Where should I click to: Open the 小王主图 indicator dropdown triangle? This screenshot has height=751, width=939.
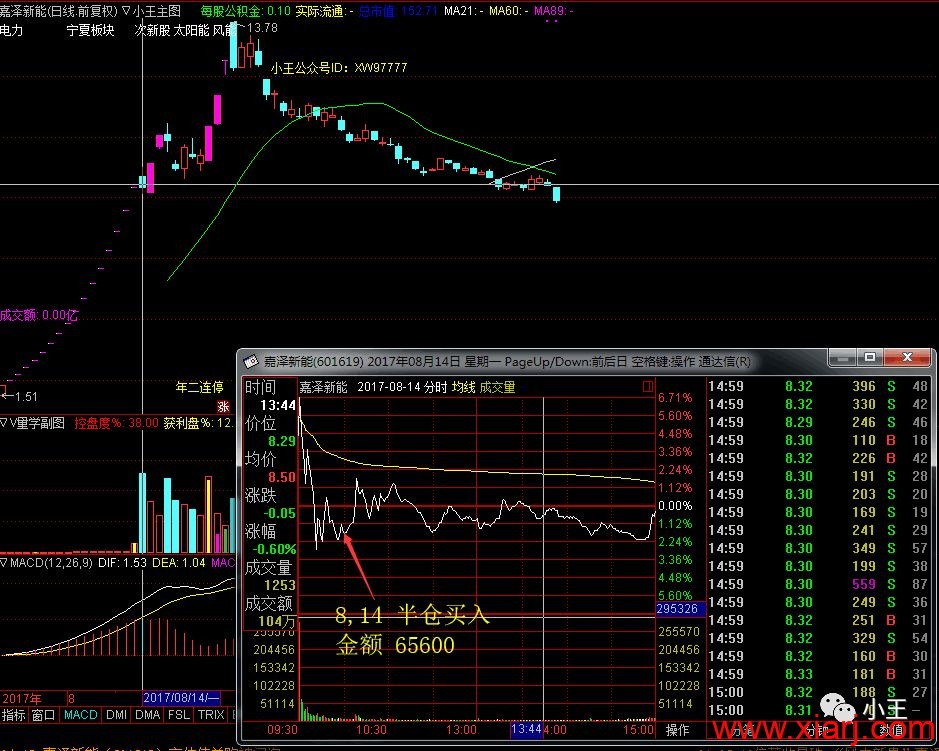tap(126, 11)
